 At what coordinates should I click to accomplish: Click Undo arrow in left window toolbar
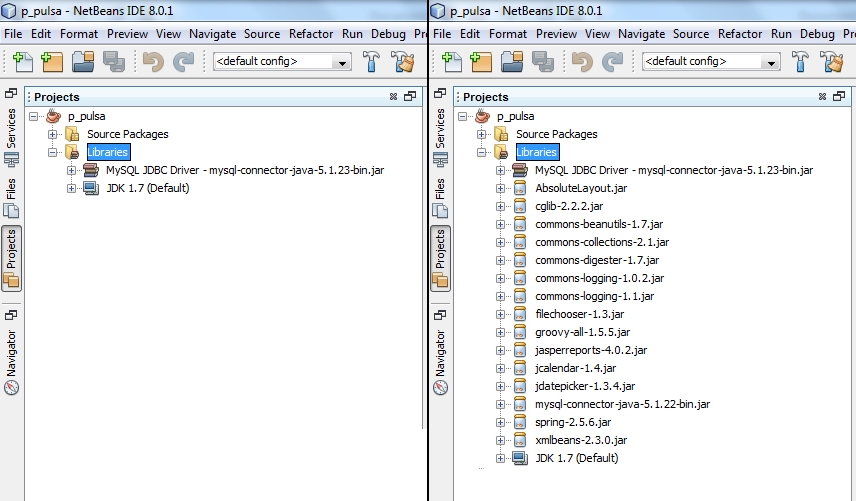click(153, 62)
